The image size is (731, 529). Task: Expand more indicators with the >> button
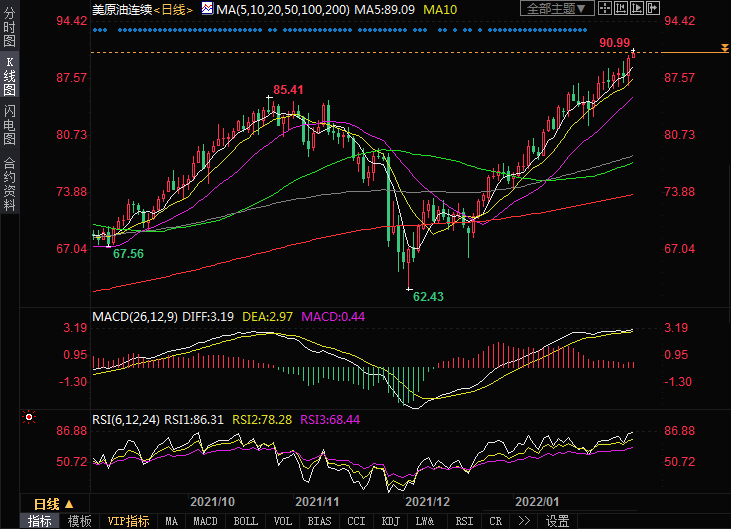(523, 521)
